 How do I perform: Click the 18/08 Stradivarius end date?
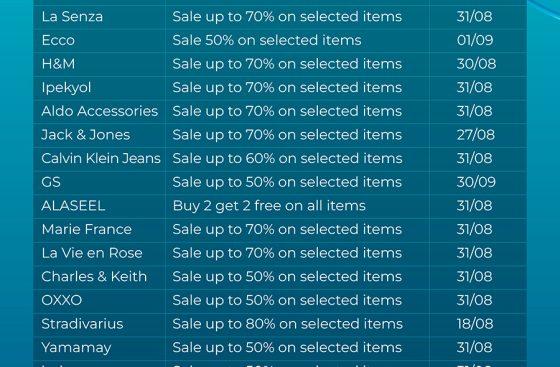point(475,324)
